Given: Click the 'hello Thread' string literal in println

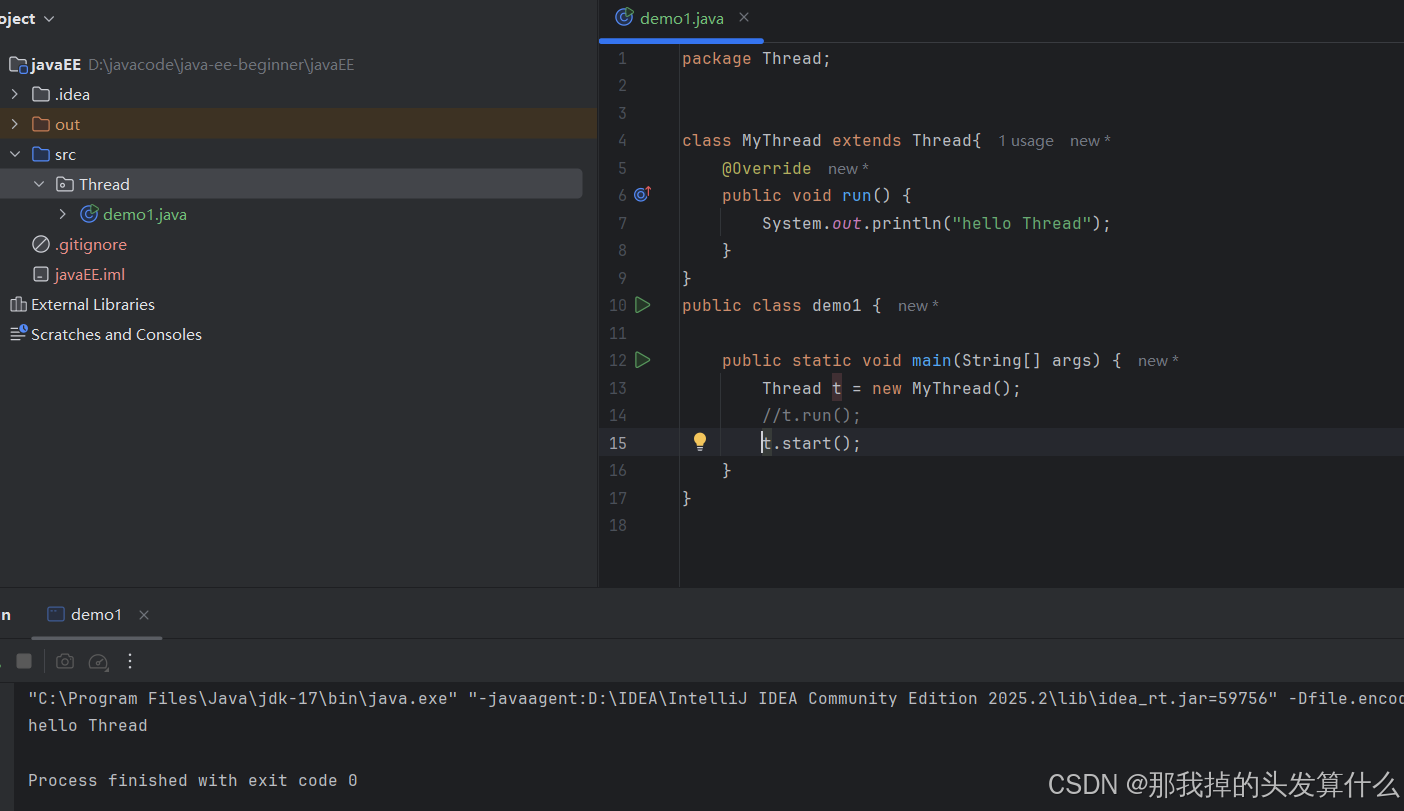Looking at the screenshot, I should coord(1021,223).
